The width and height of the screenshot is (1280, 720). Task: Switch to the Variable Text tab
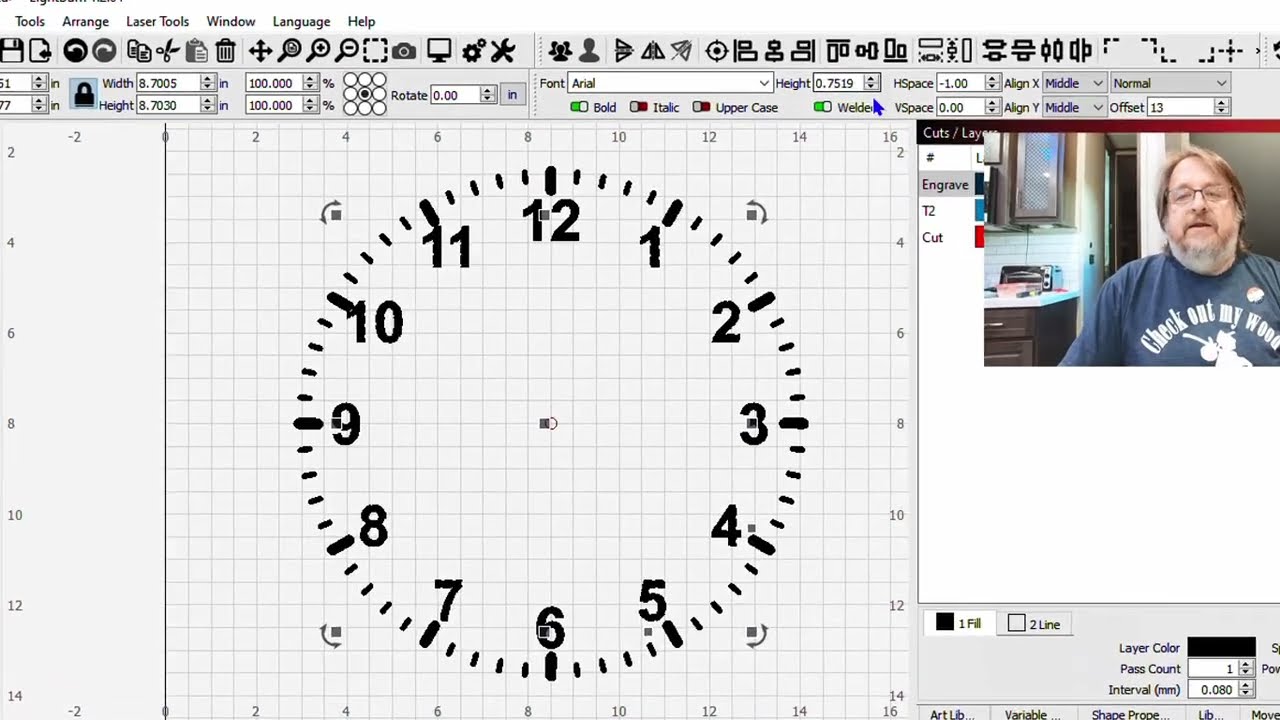click(x=1032, y=714)
